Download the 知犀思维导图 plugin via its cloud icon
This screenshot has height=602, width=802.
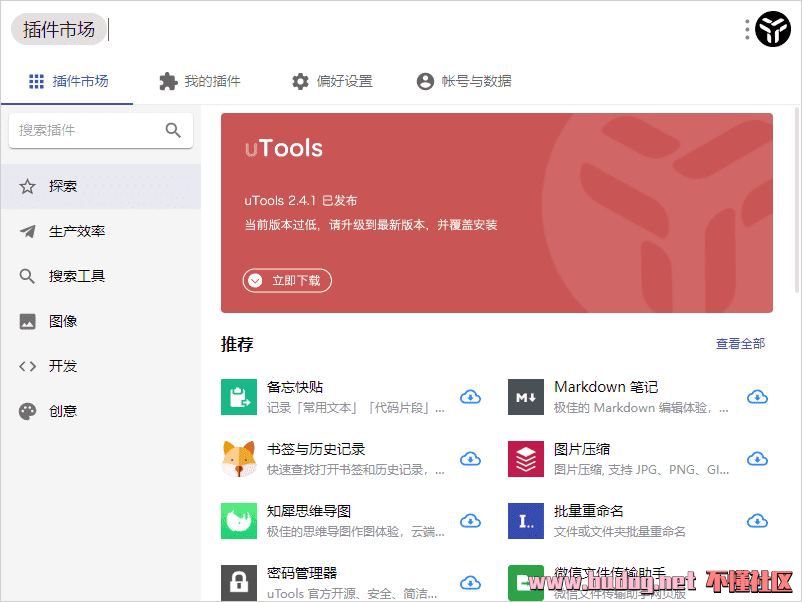pyautogui.click(x=470, y=521)
